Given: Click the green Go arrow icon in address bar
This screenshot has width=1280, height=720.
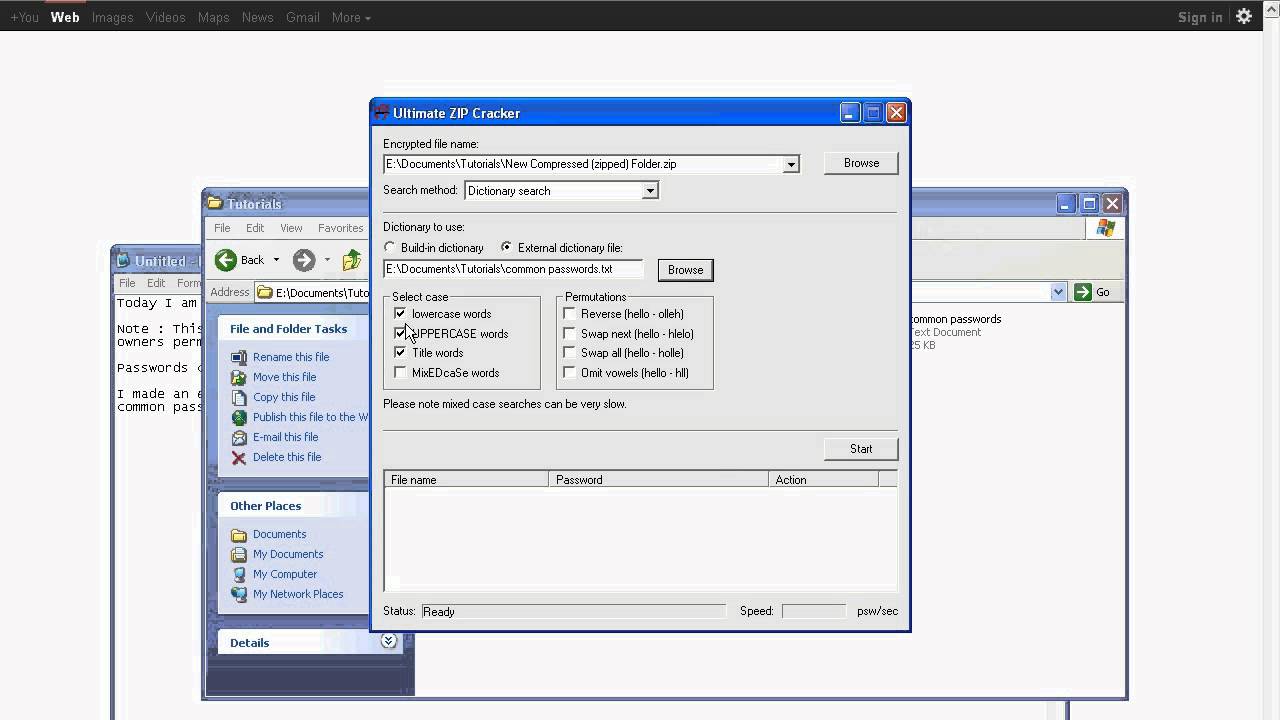Looking at the screenshot, I should click(1083, 292).
